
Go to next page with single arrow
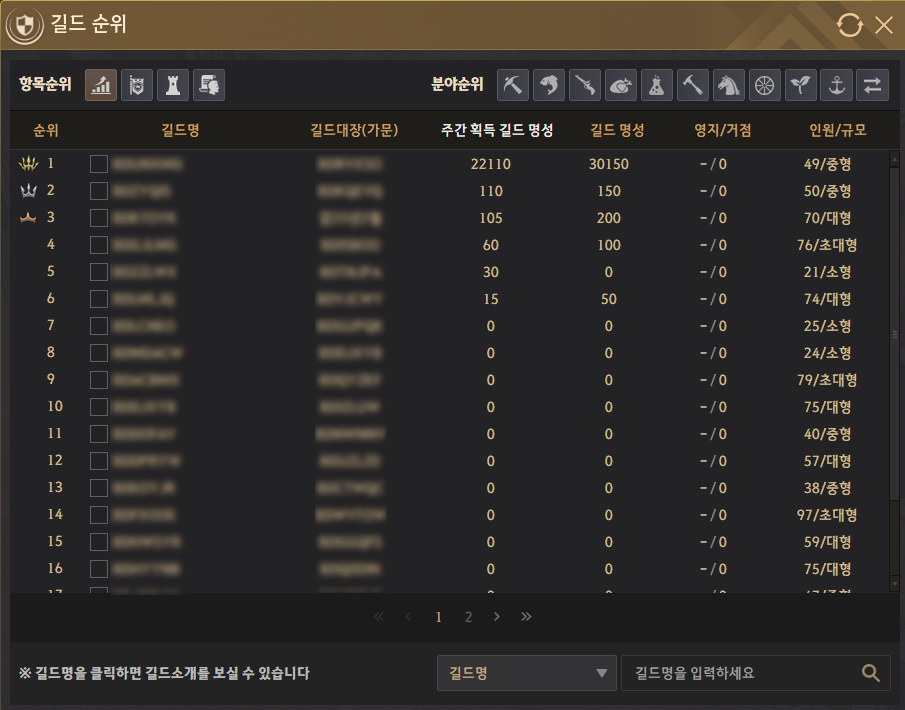(496, 616)
